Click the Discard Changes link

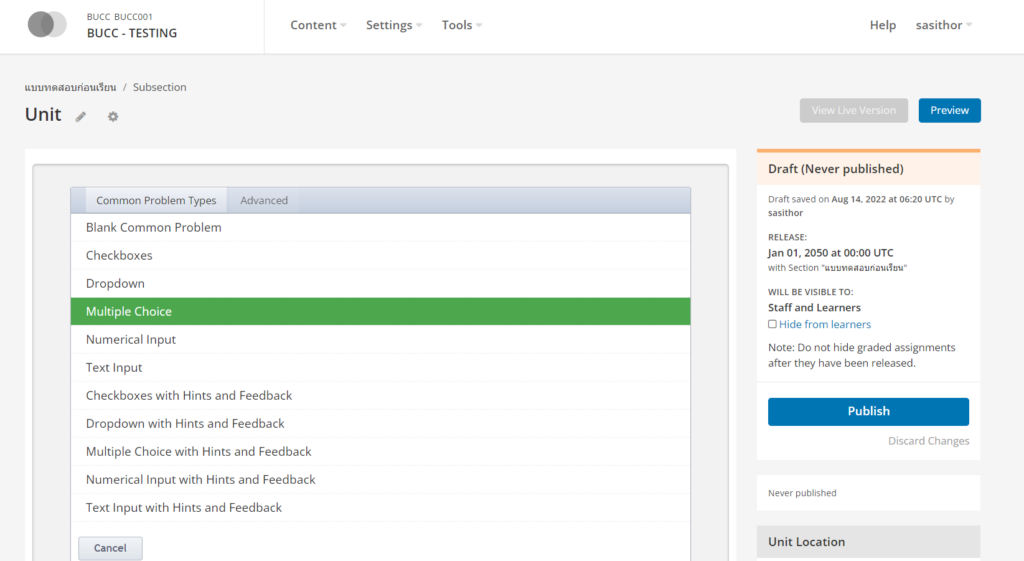928,441
